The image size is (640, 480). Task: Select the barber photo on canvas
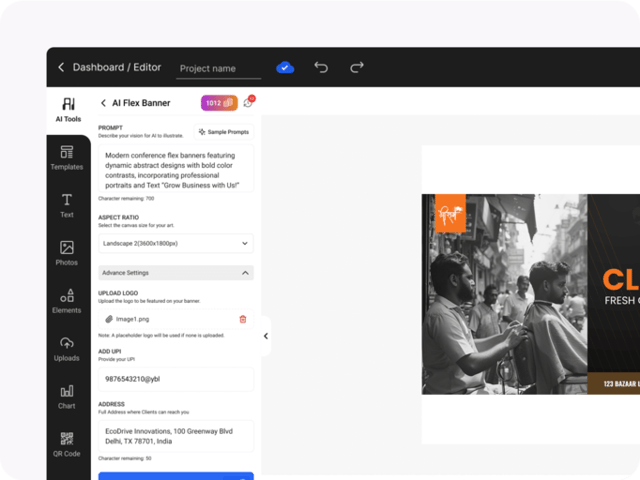pyautogui.click(x=504, y=294)
